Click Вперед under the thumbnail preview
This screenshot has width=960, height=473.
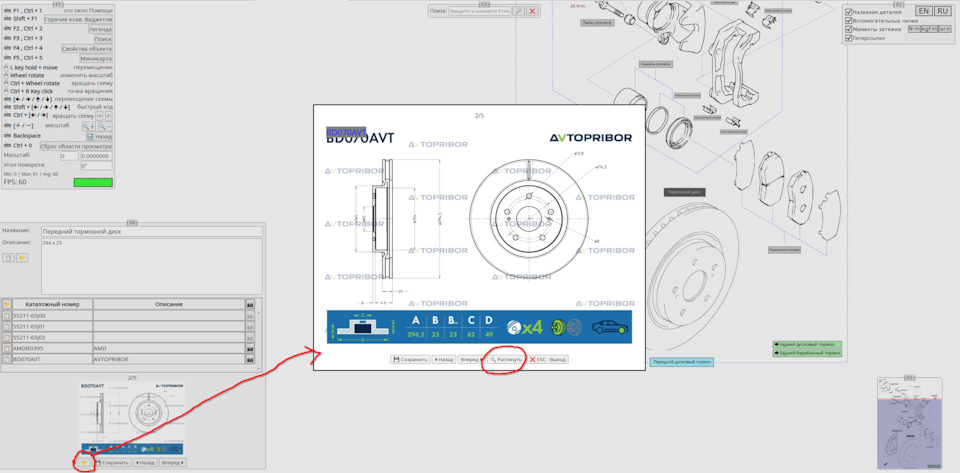(173, 463)
